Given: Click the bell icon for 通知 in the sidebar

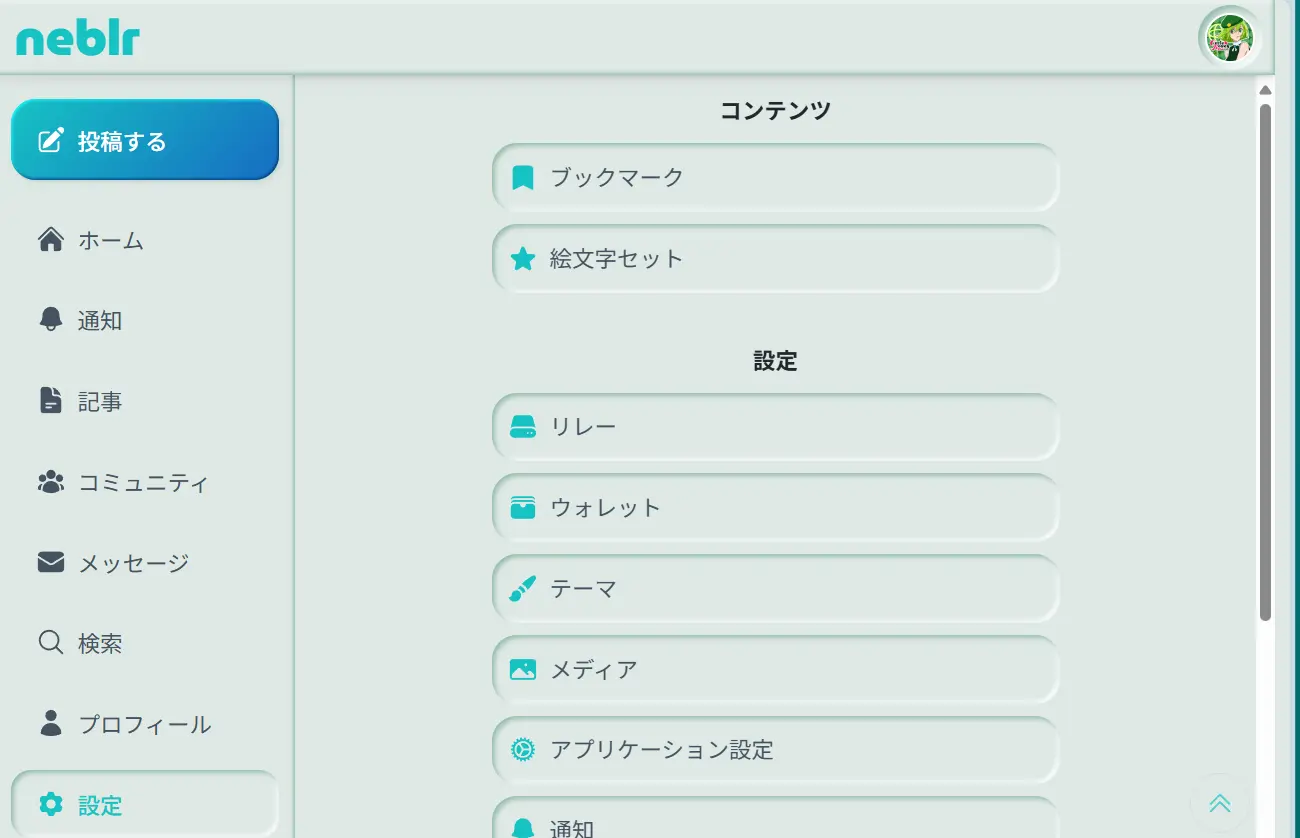Looking at the screenshot, I should [x=50, y=320].
